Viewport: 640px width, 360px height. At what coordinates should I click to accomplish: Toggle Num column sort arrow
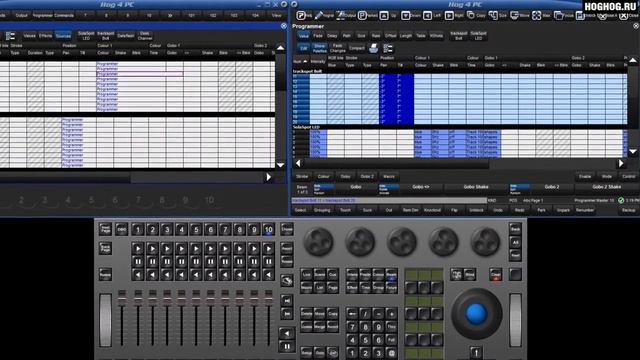point(305,61)
